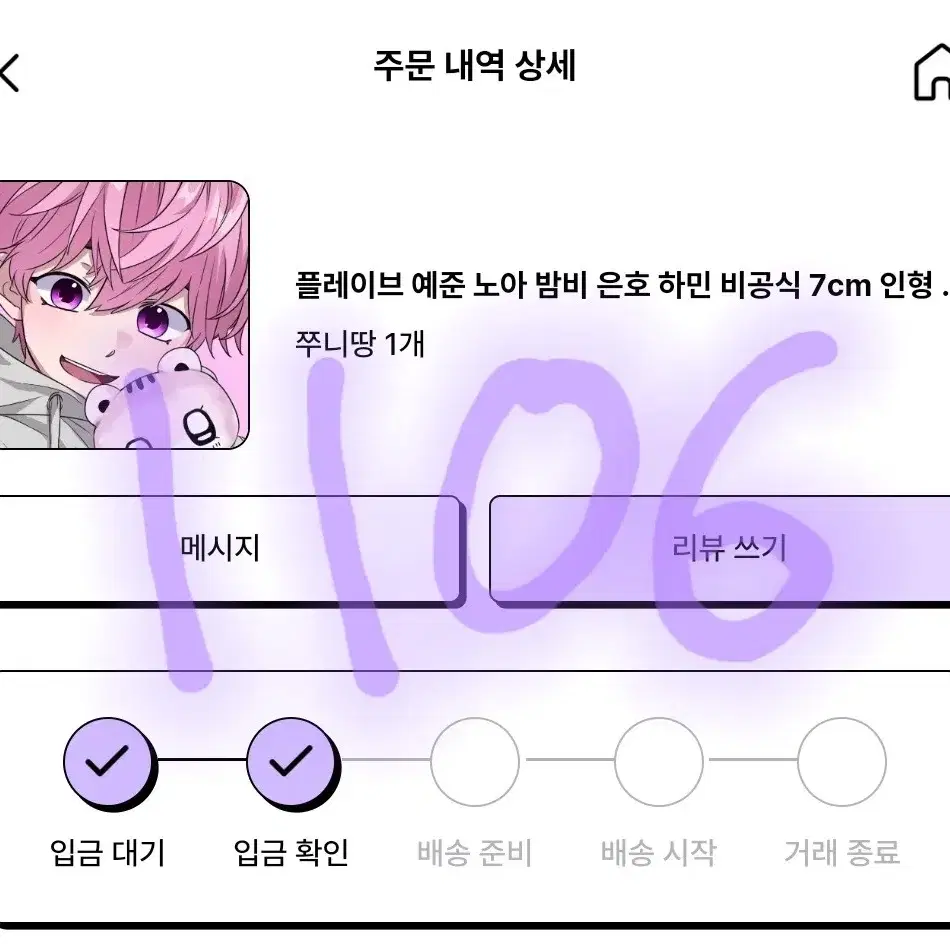Select the checked 입금 확인 step circle
Viewport: 950px width, 950px height.
[292, 762]
